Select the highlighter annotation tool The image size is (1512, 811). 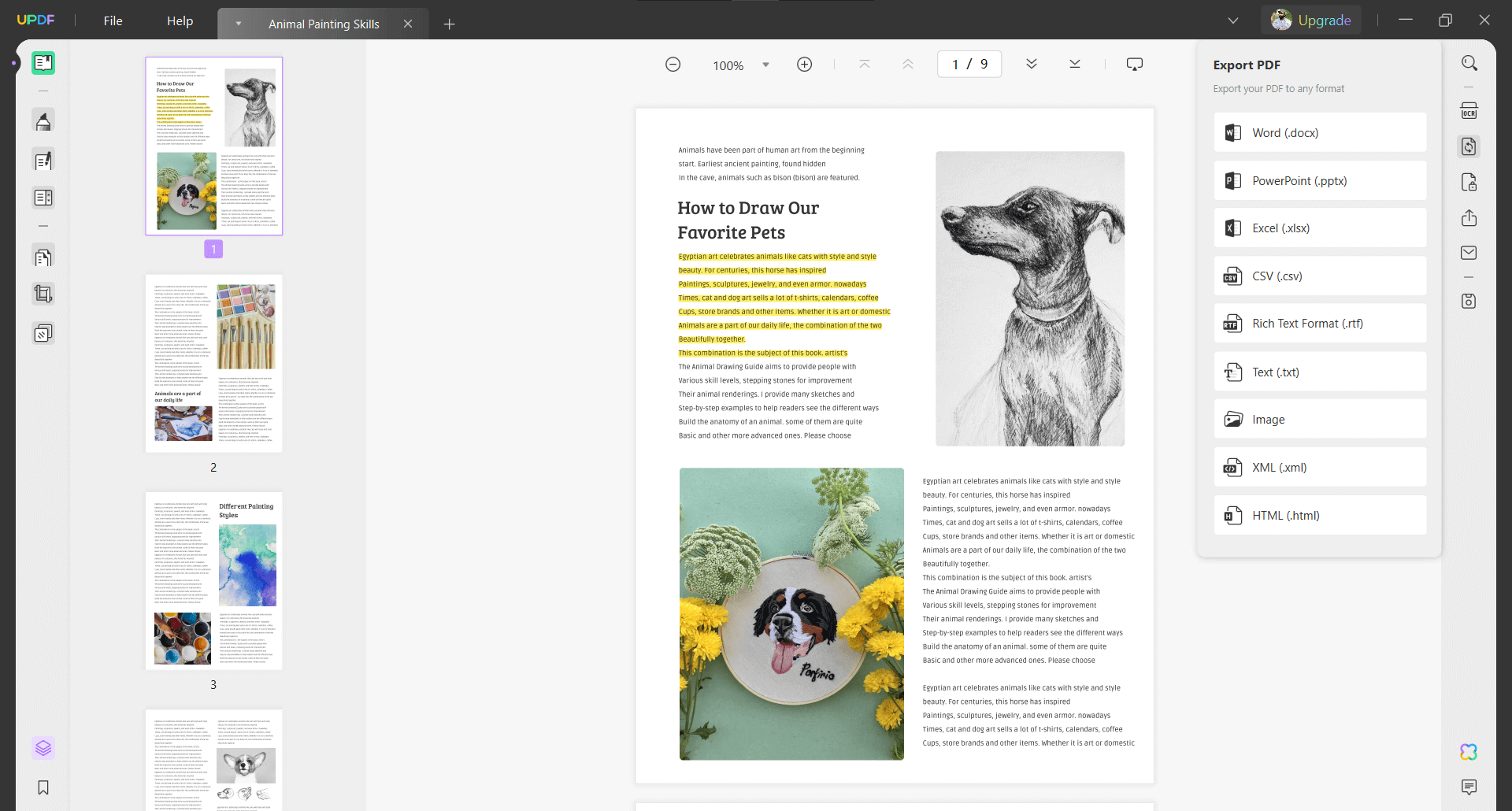pos(43,120)
